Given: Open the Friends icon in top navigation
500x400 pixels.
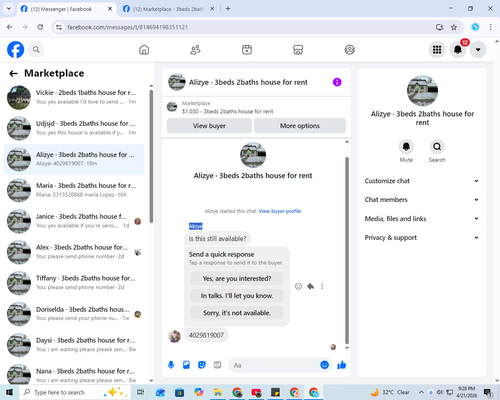Looking at the screenshot, I should [195, 50].
